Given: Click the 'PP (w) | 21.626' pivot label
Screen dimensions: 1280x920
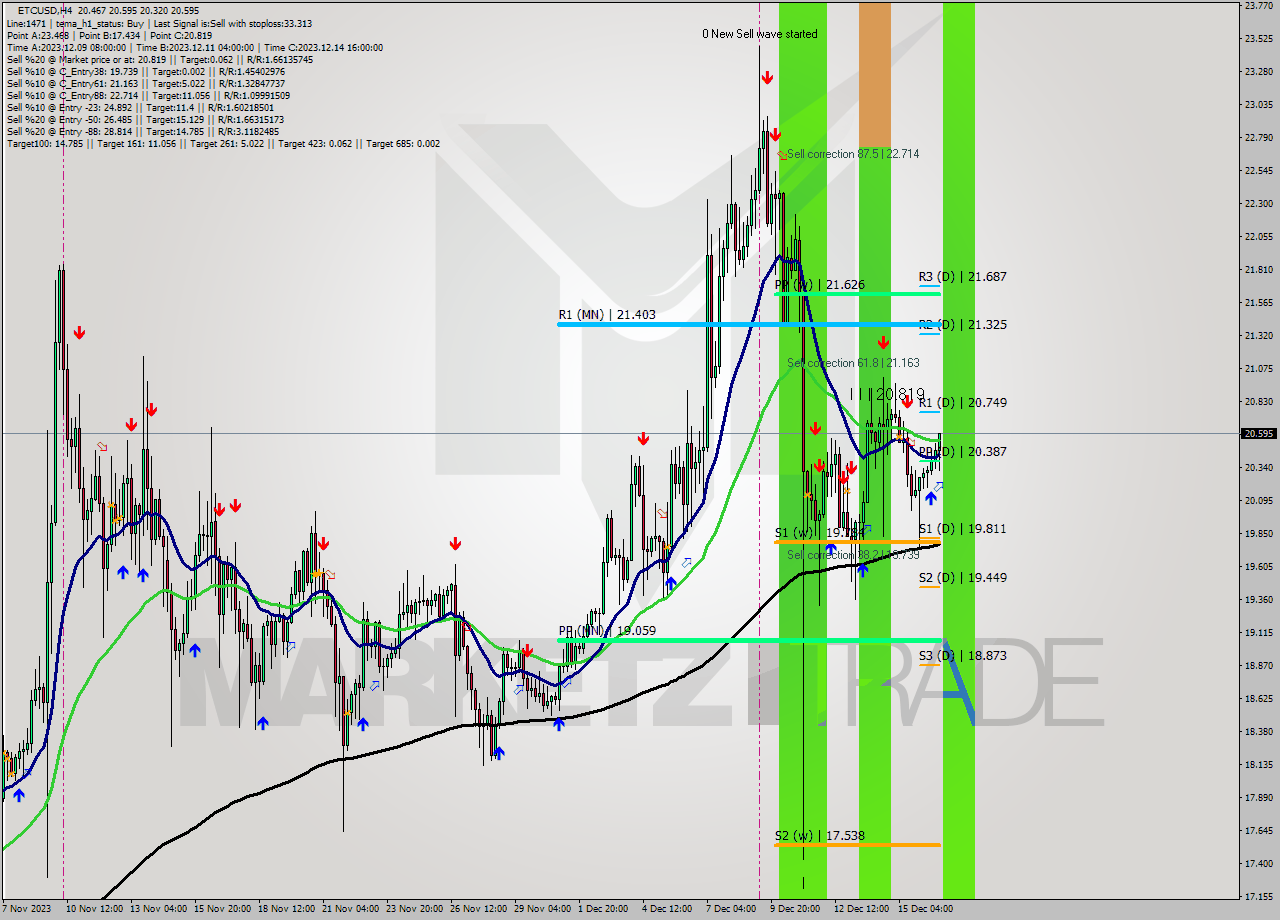Looking at the screenshot, I should click(820, 285).
